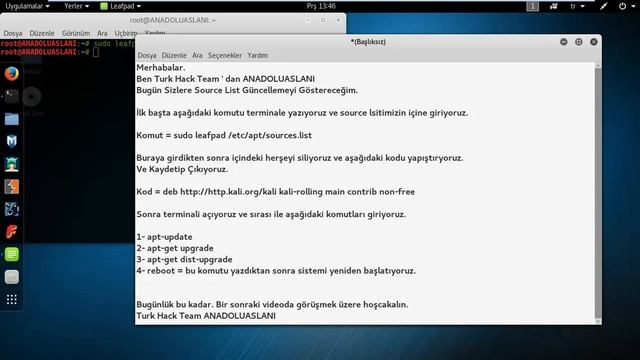640x360 pixels.
Task: Open the users icon in top bar
Action: pyautogui.click(x=553, y=6)
